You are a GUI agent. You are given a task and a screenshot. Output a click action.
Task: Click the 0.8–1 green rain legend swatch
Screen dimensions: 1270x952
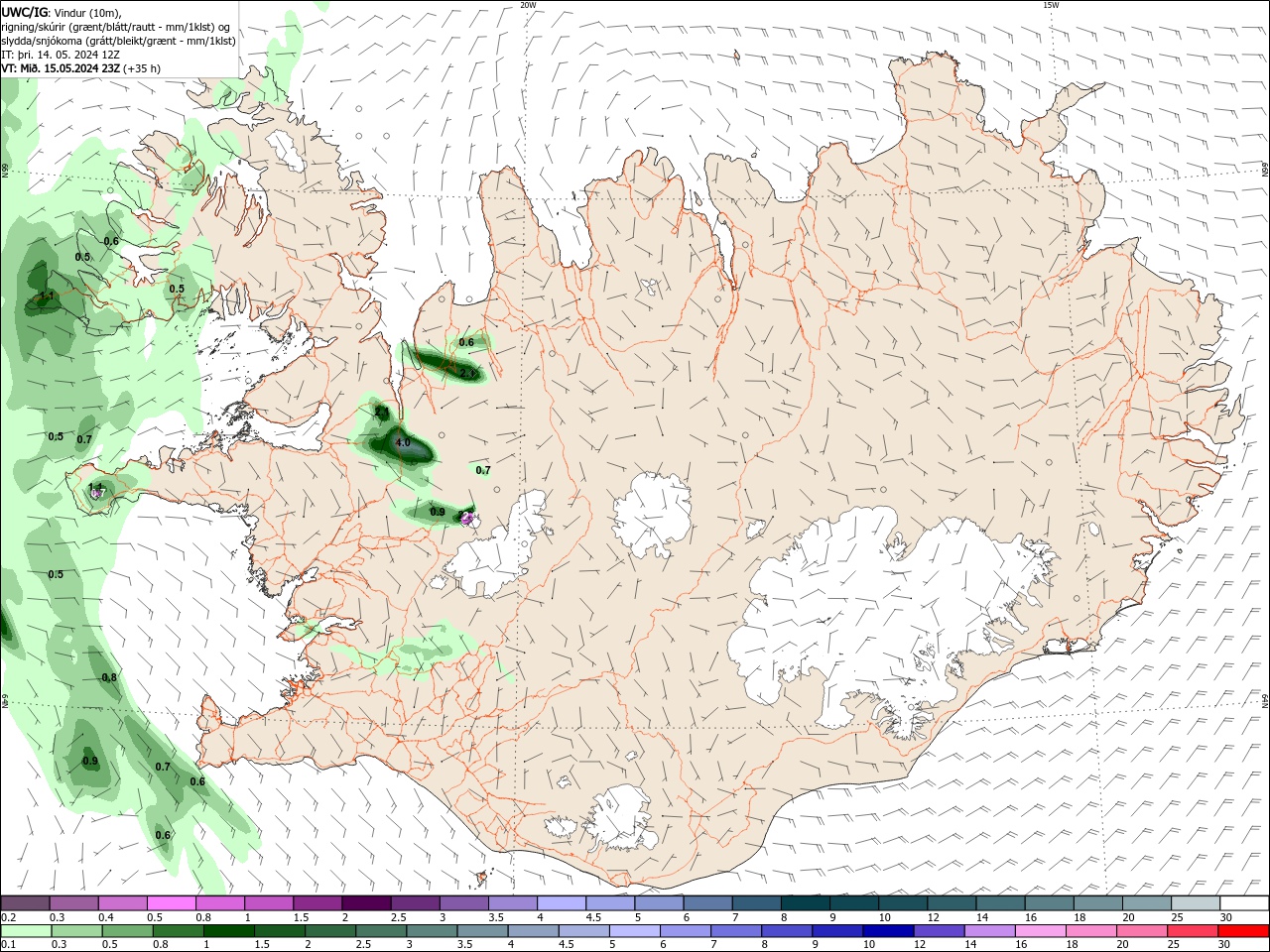coord(177,931)
